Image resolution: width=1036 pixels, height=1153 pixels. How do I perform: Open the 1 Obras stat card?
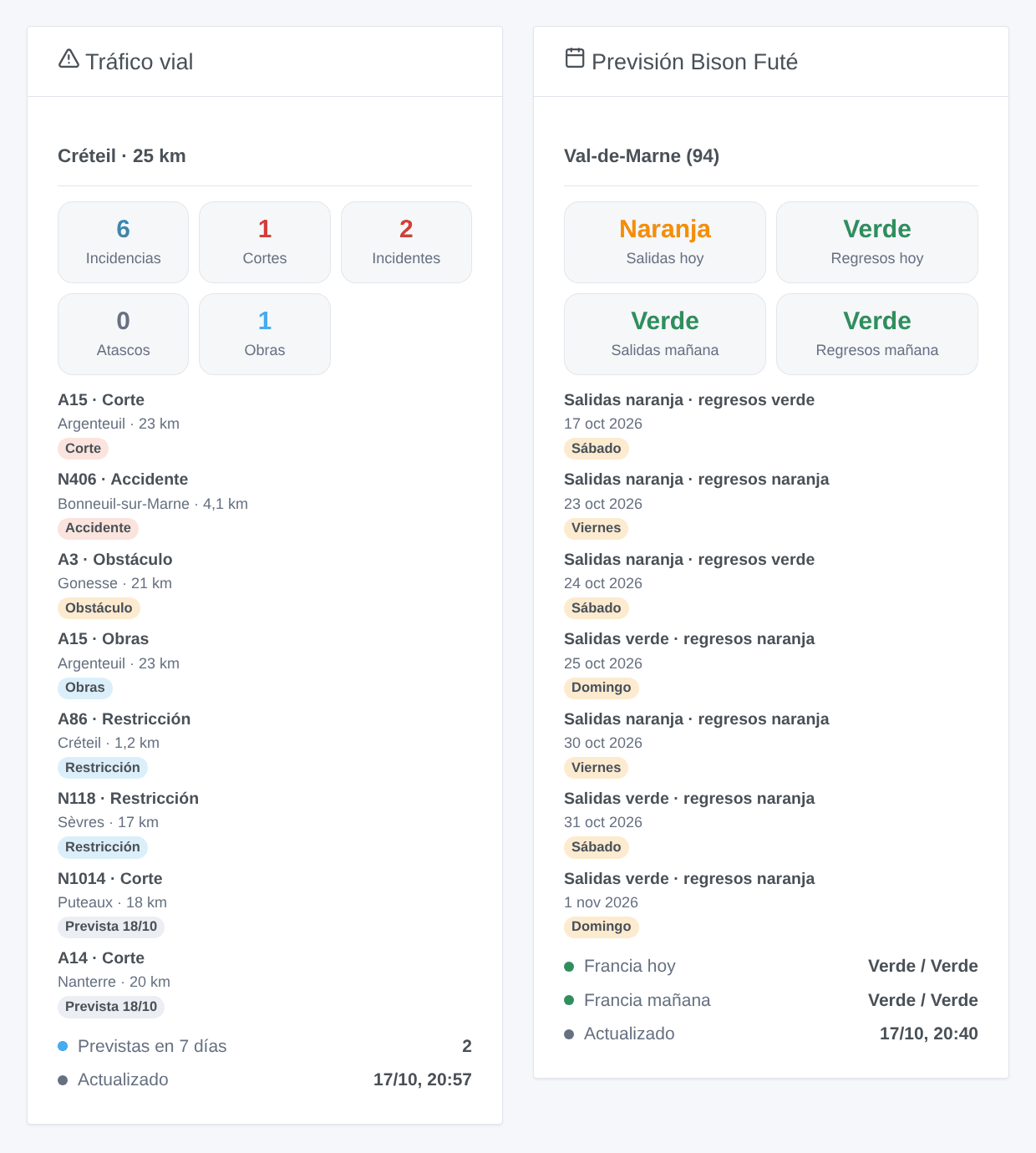pos(265,334)
